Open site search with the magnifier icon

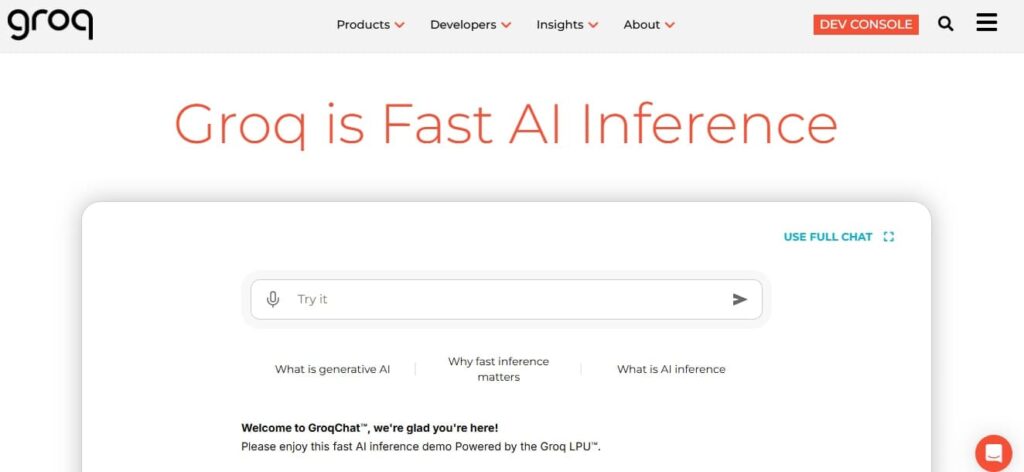[x=945, y=24]
